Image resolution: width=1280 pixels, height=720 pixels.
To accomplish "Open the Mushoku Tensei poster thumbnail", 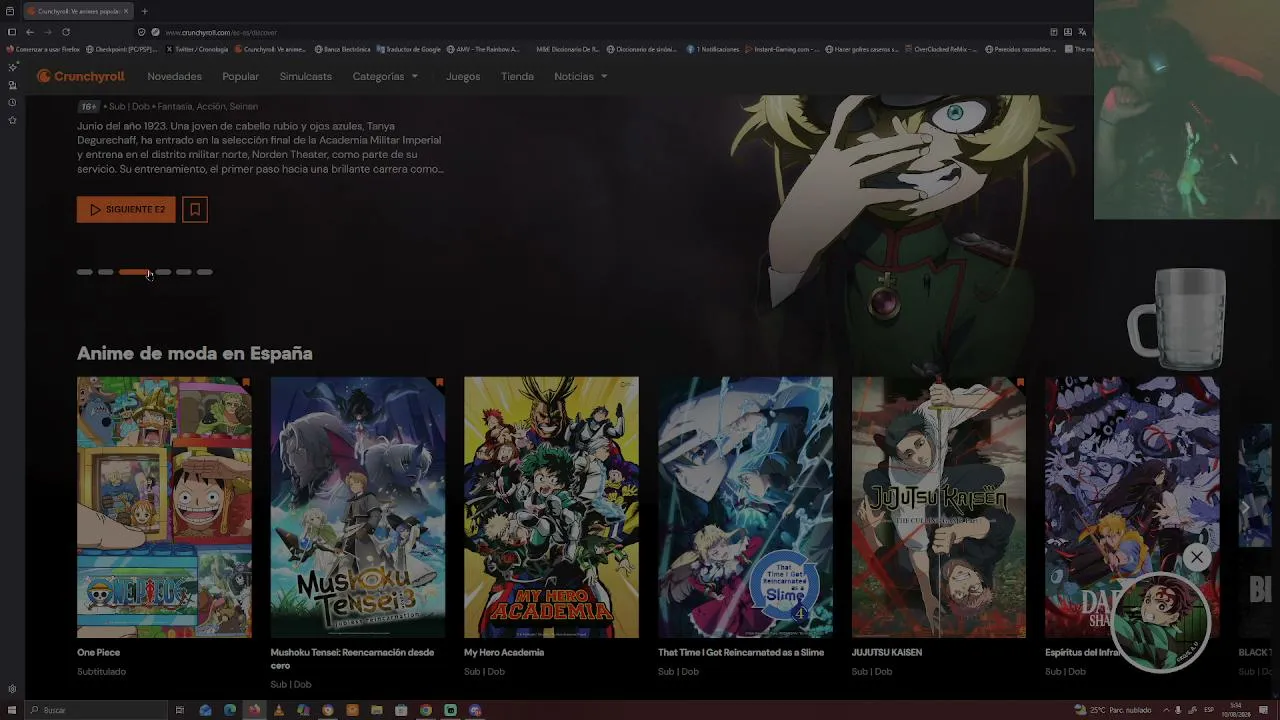I will click(358, 507).
